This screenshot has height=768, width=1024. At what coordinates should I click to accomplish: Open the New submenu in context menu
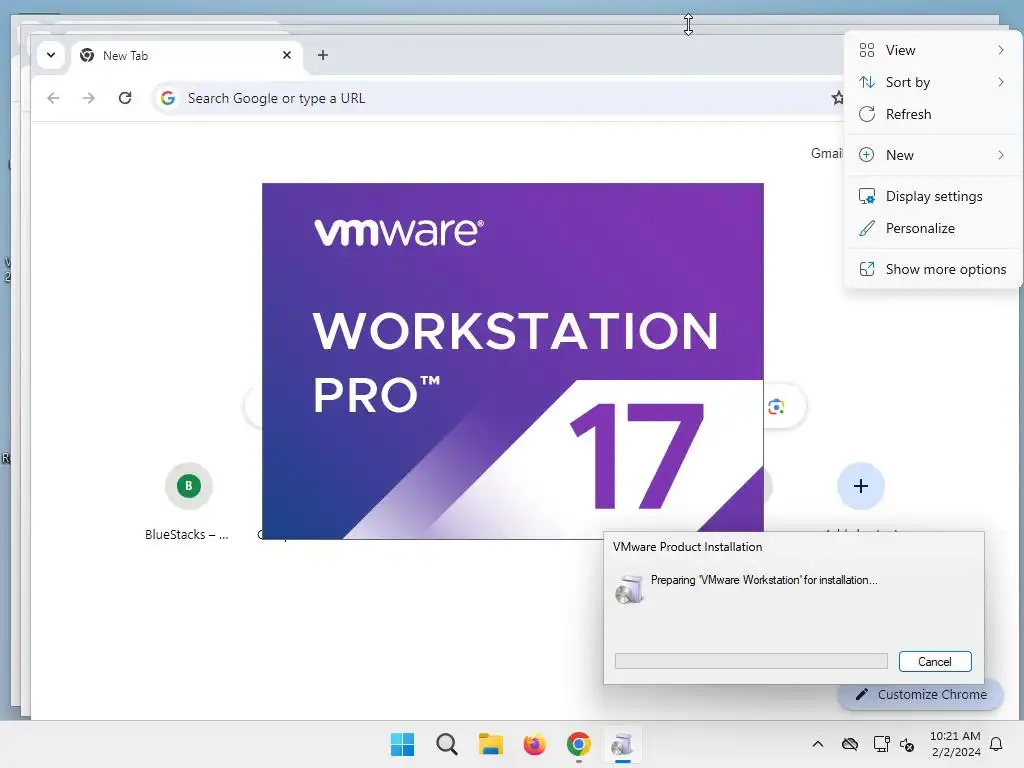coord(932,155)
